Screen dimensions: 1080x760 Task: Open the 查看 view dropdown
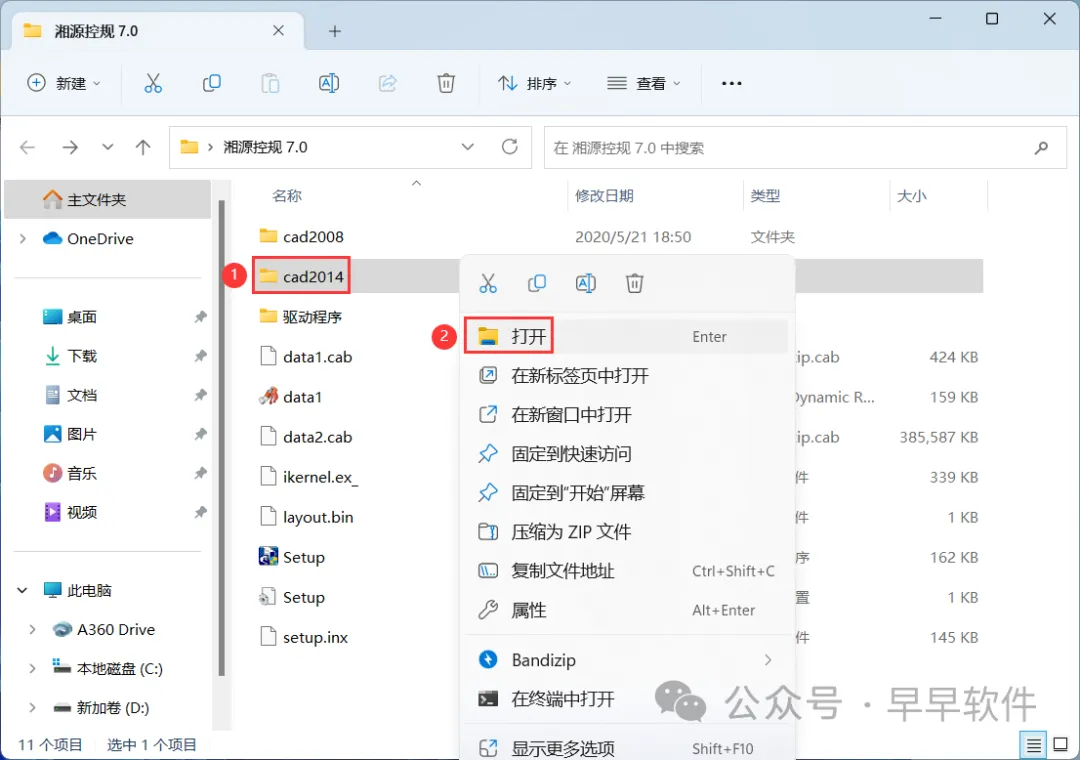(x=644, y=83)
